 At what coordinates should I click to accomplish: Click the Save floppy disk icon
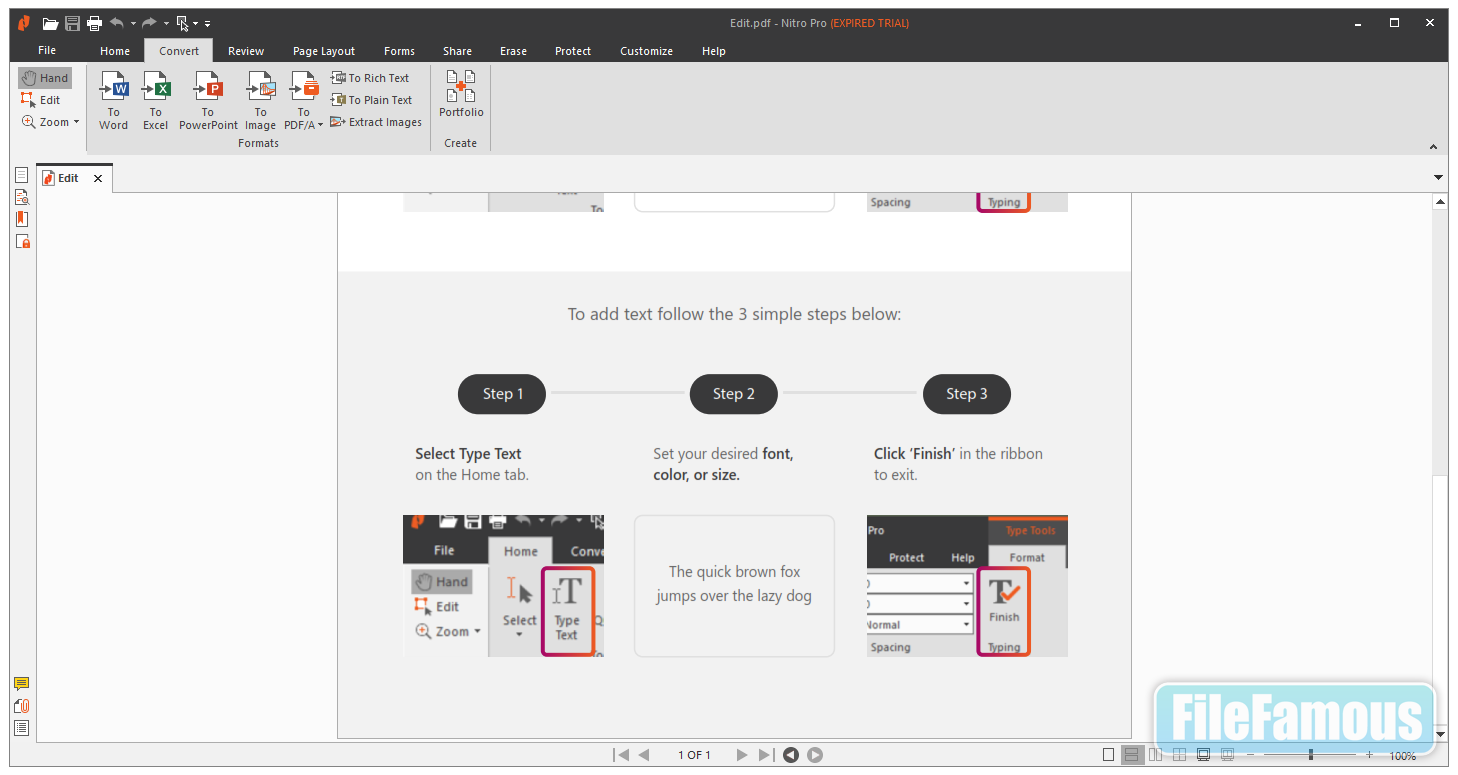click(x=72, y=23)
